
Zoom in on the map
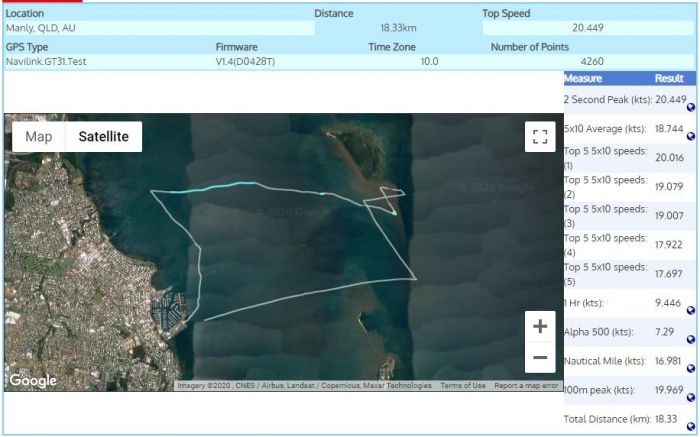(540, 326)
